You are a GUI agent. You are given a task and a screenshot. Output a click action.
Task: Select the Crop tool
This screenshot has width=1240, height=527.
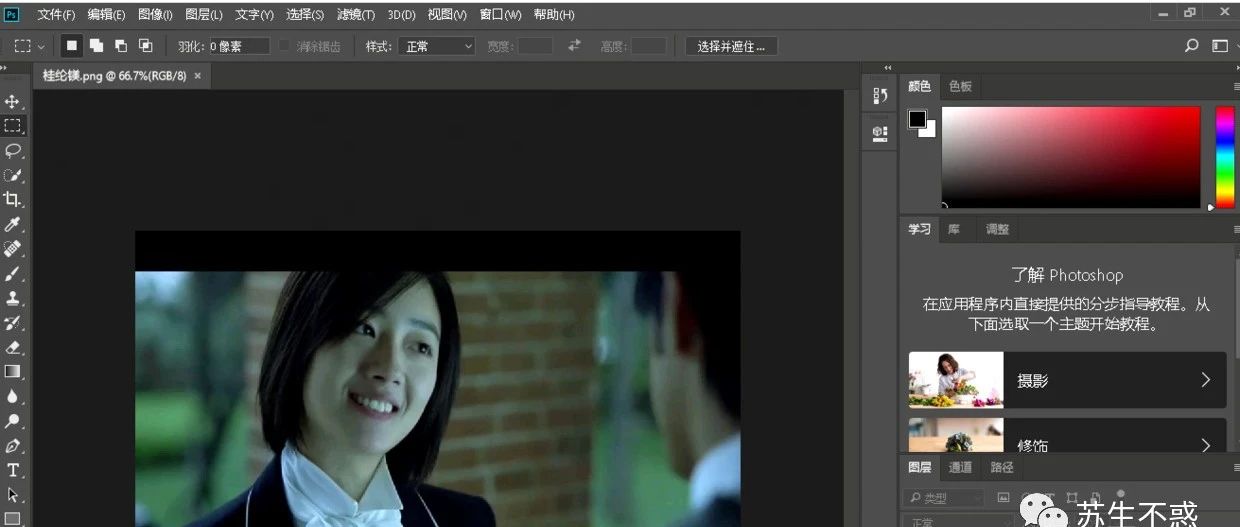pos(13,199)
